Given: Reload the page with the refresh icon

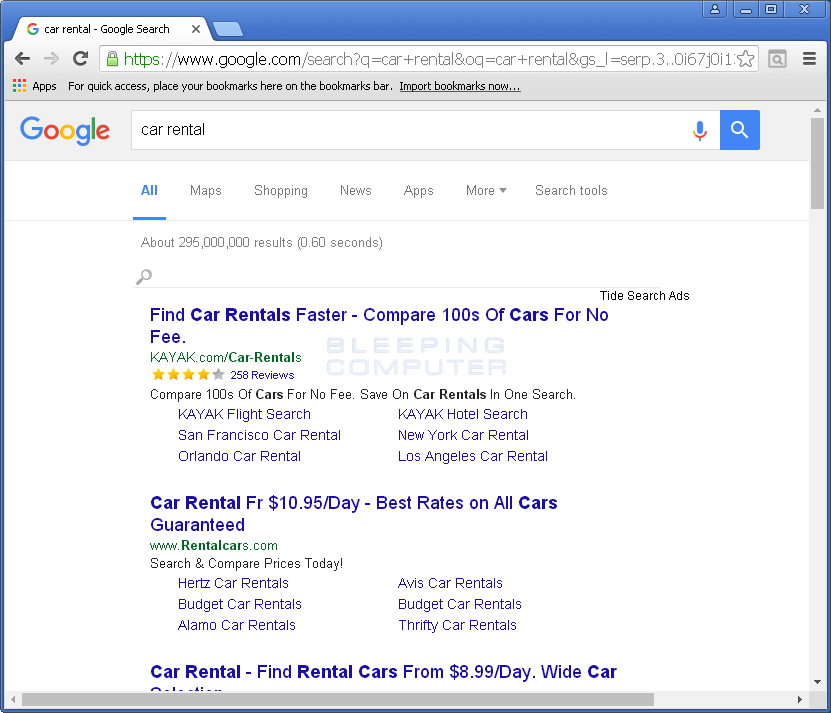Looking at the screenshot, I should (81, 59).
